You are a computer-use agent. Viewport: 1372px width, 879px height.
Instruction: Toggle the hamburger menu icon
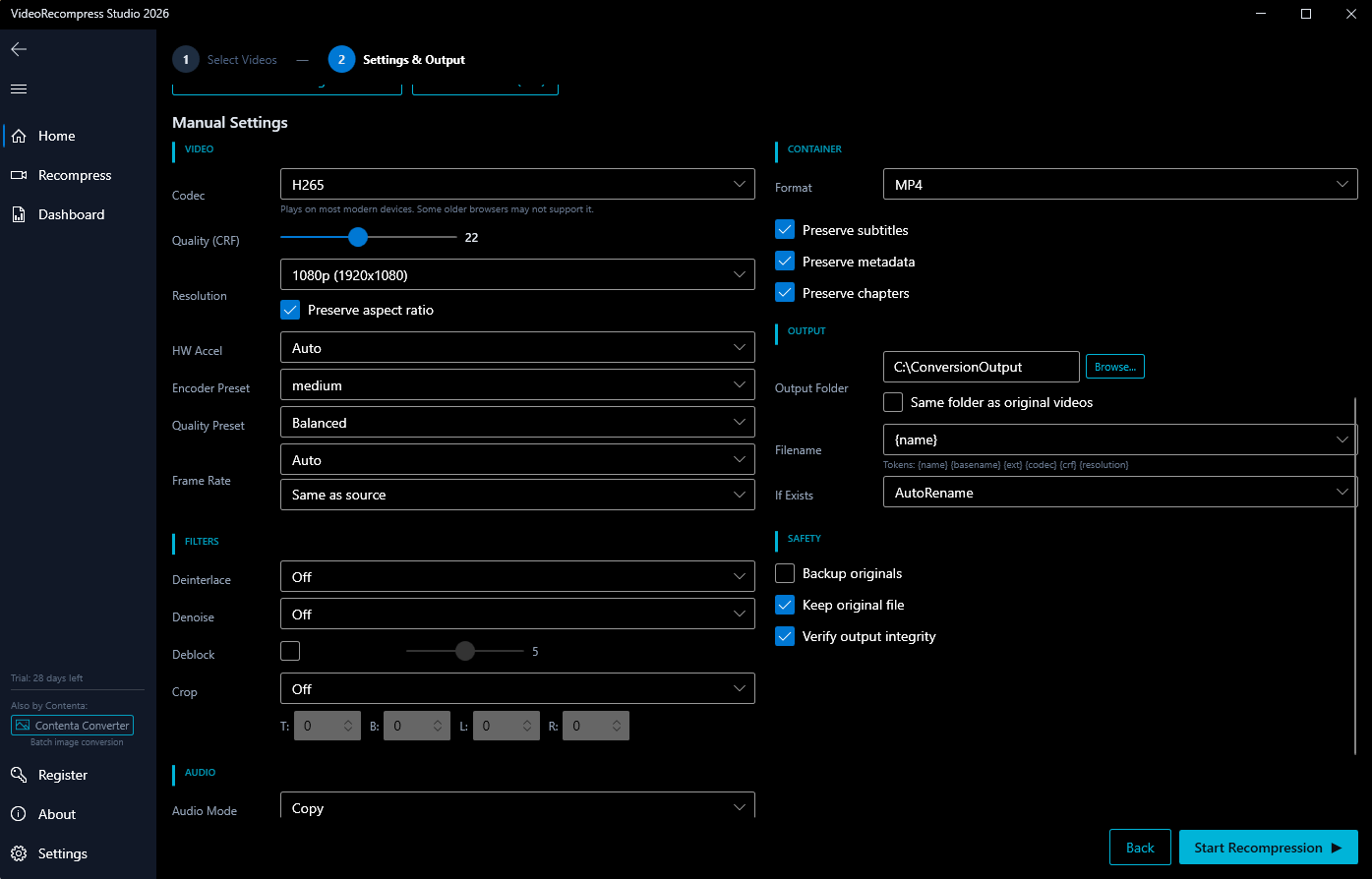(19, 89)
